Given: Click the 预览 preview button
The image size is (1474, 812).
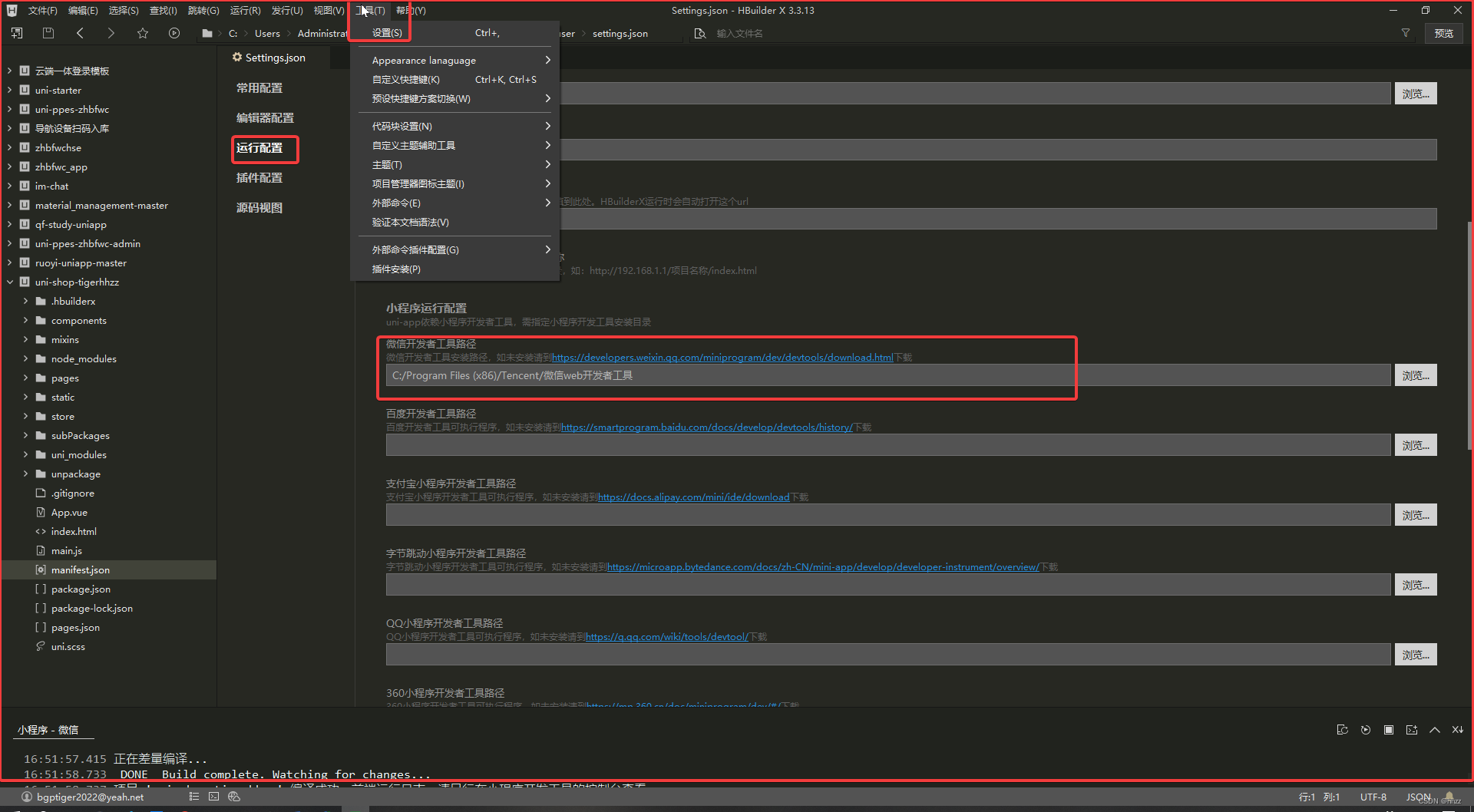Looking at the screenshot, I should click(x=1444, y=33).
